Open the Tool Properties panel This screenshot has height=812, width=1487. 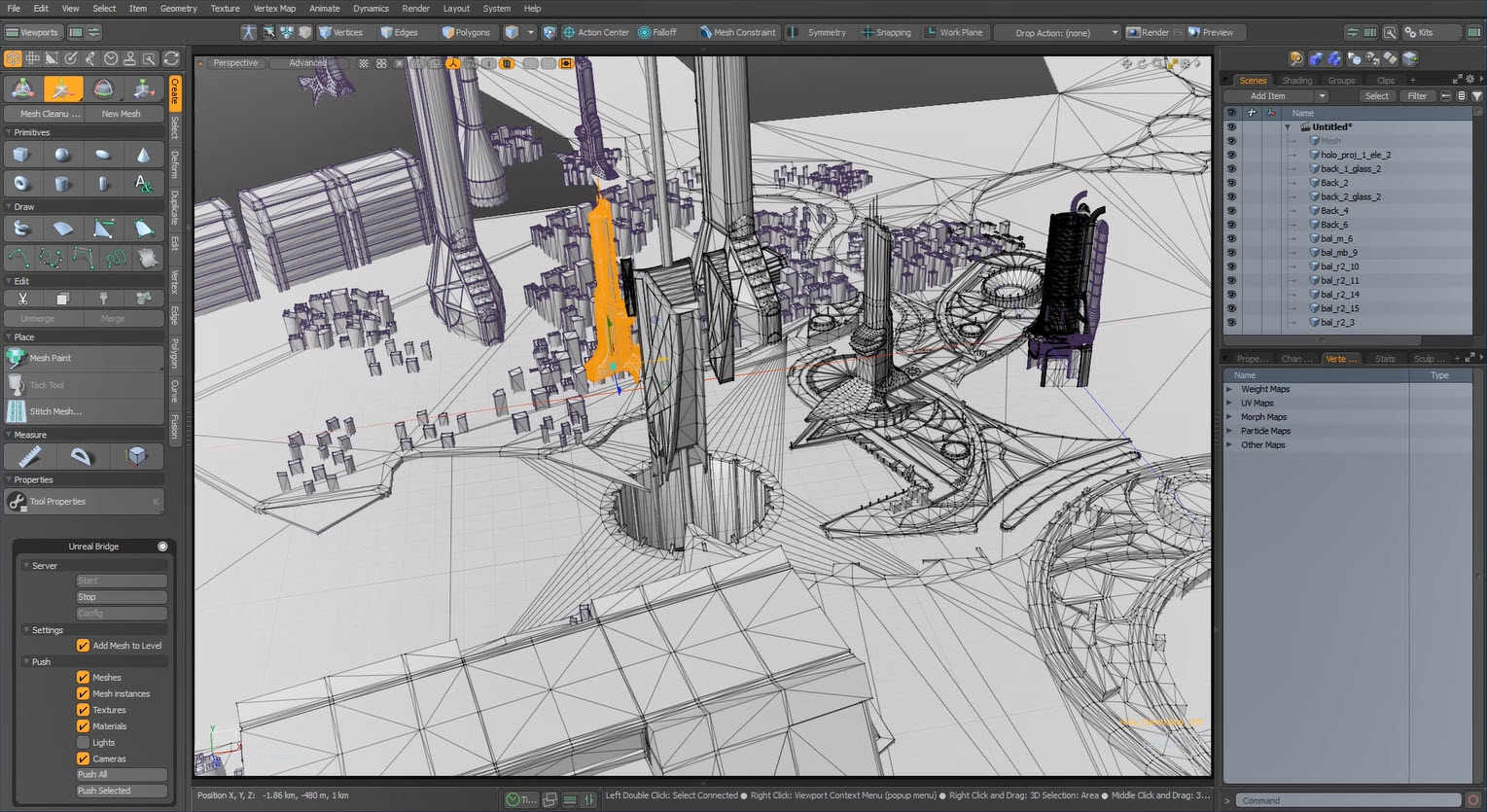[56, 501]
